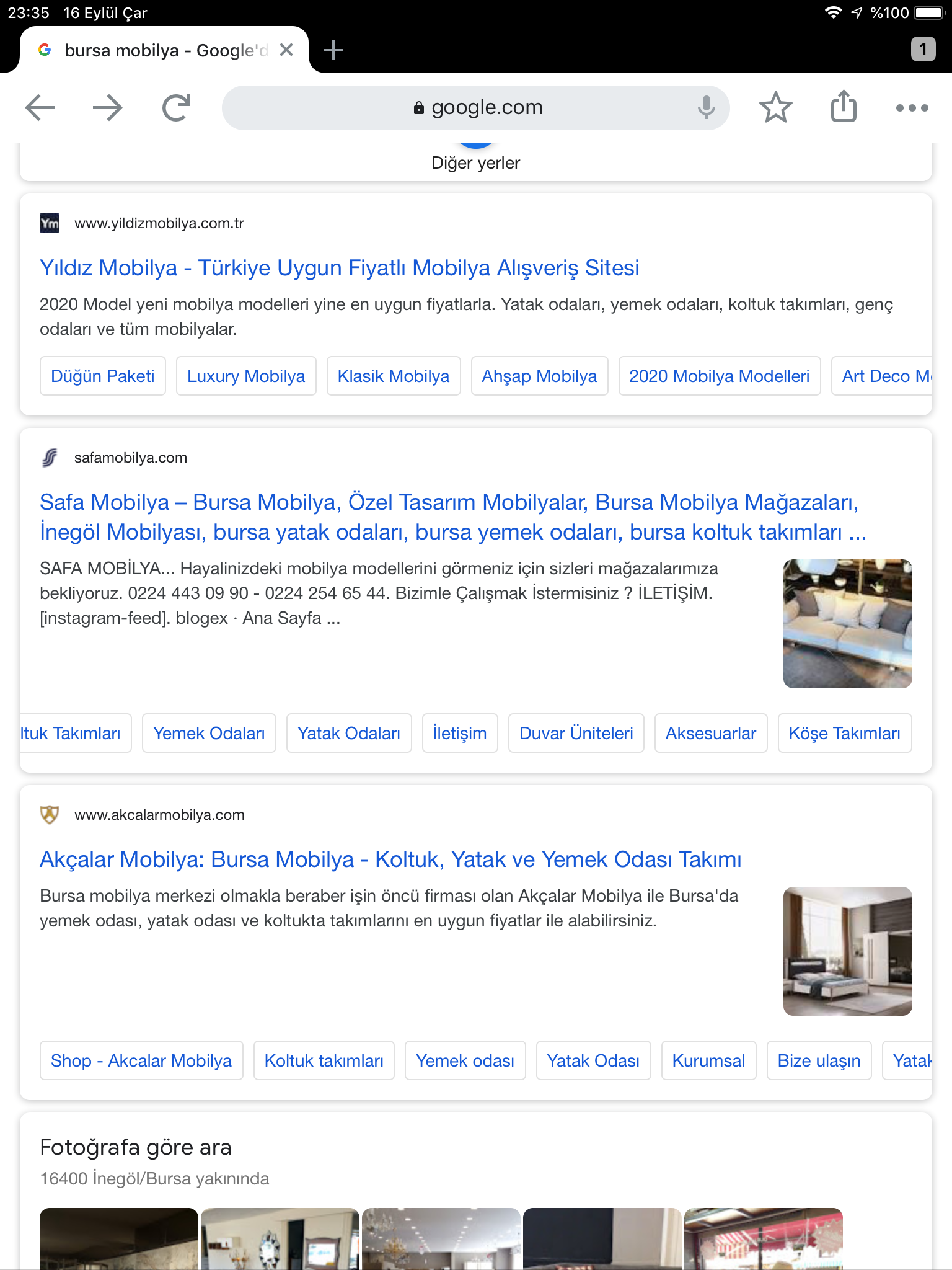Open Yıldız Mobilya result title link

coord(339,268)
